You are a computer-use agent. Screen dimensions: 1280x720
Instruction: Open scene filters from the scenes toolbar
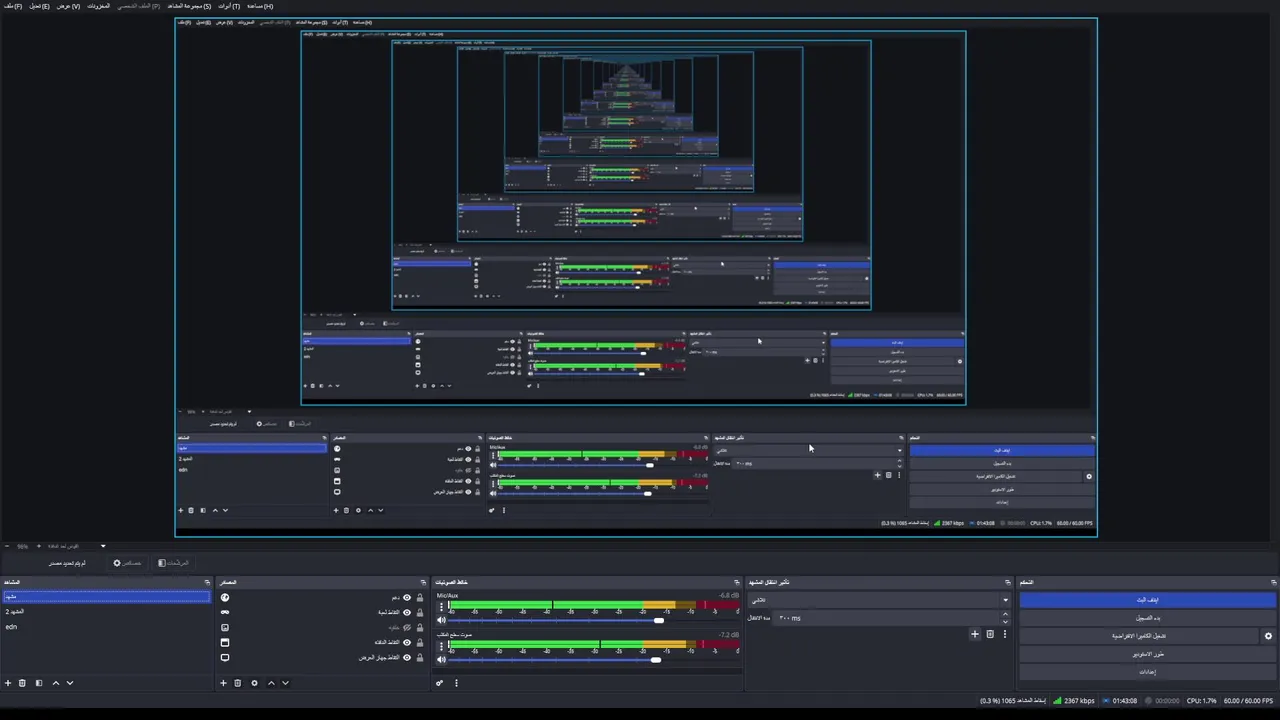point(39,683)
